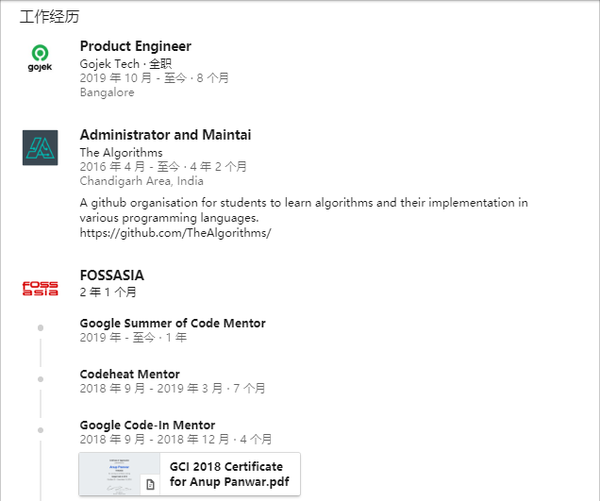Viewport: 600px width, 501px height.
Task: Click The Algorithms company name
Action: point(121,153)
